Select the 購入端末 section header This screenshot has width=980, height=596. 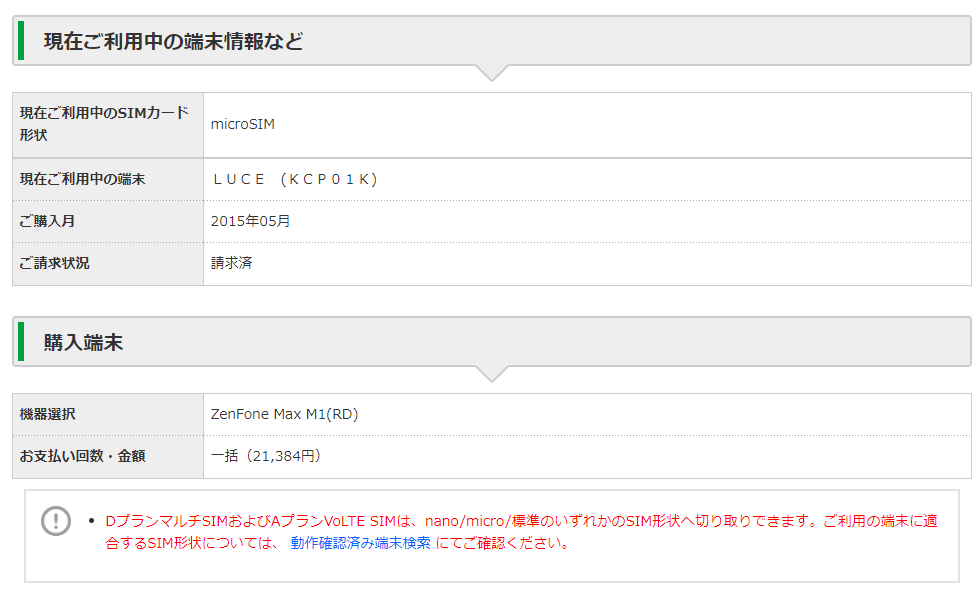492,342
